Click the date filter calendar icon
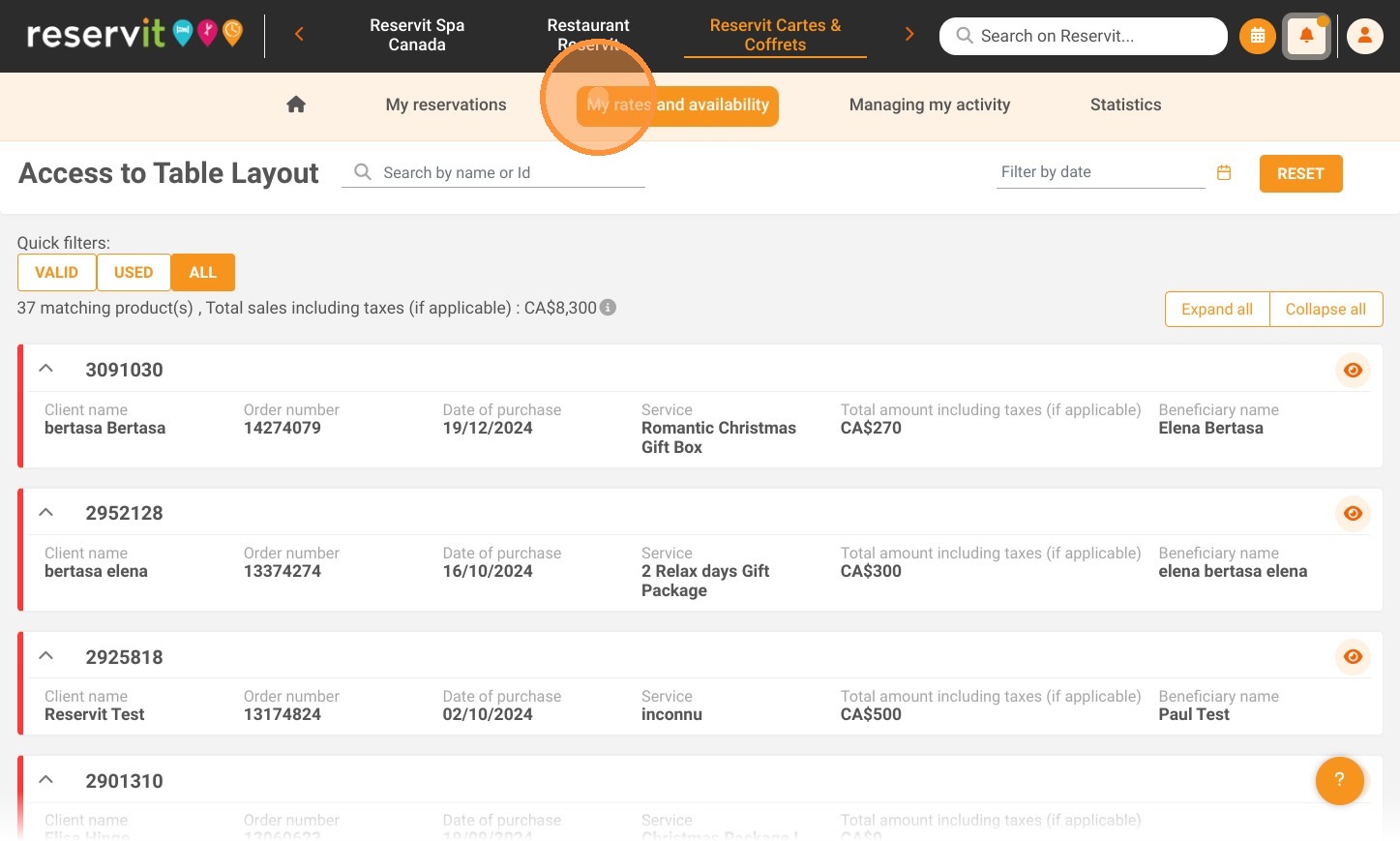The height and width of the screenshot is (841, 1400). pos(1224,172)
